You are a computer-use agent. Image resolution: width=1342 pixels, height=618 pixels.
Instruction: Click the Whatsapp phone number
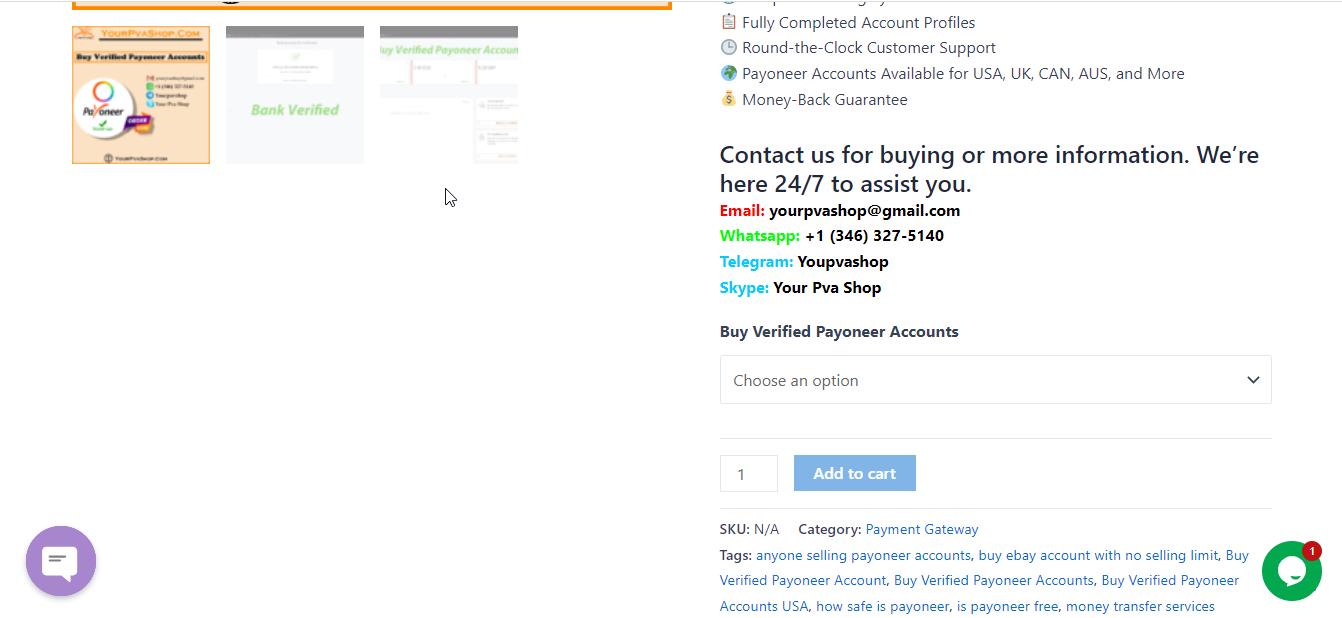(x=874, y=236)
